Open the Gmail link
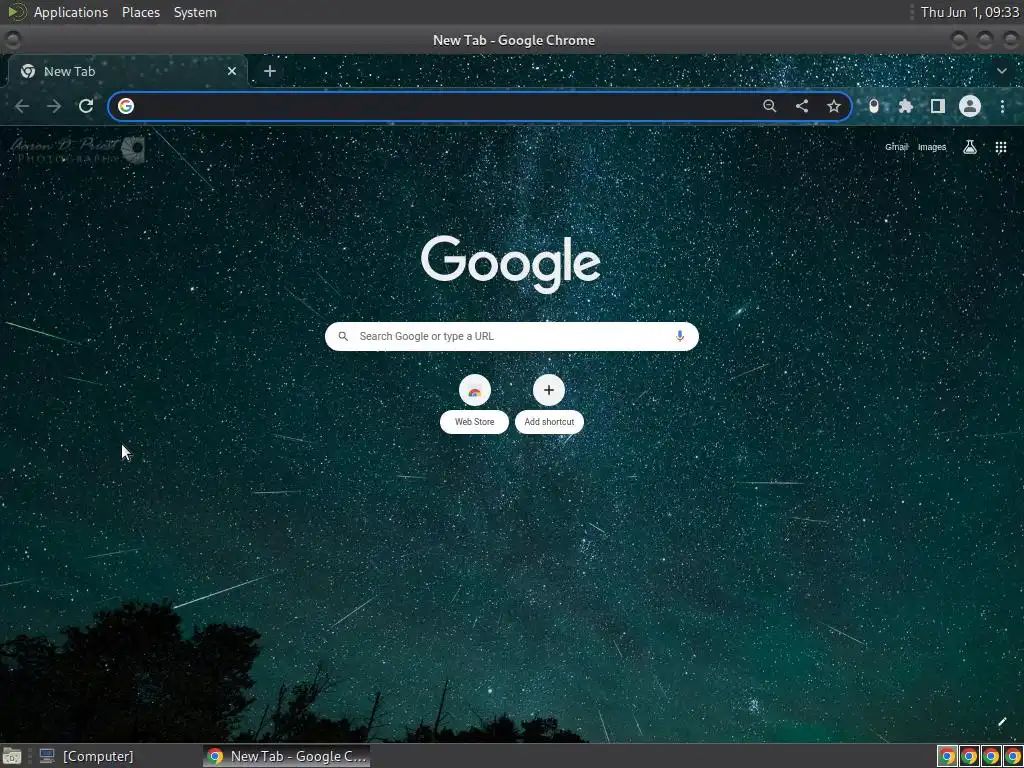This screenshot has width=1024, height=768. pyautogui.click(x=896, y=147)
